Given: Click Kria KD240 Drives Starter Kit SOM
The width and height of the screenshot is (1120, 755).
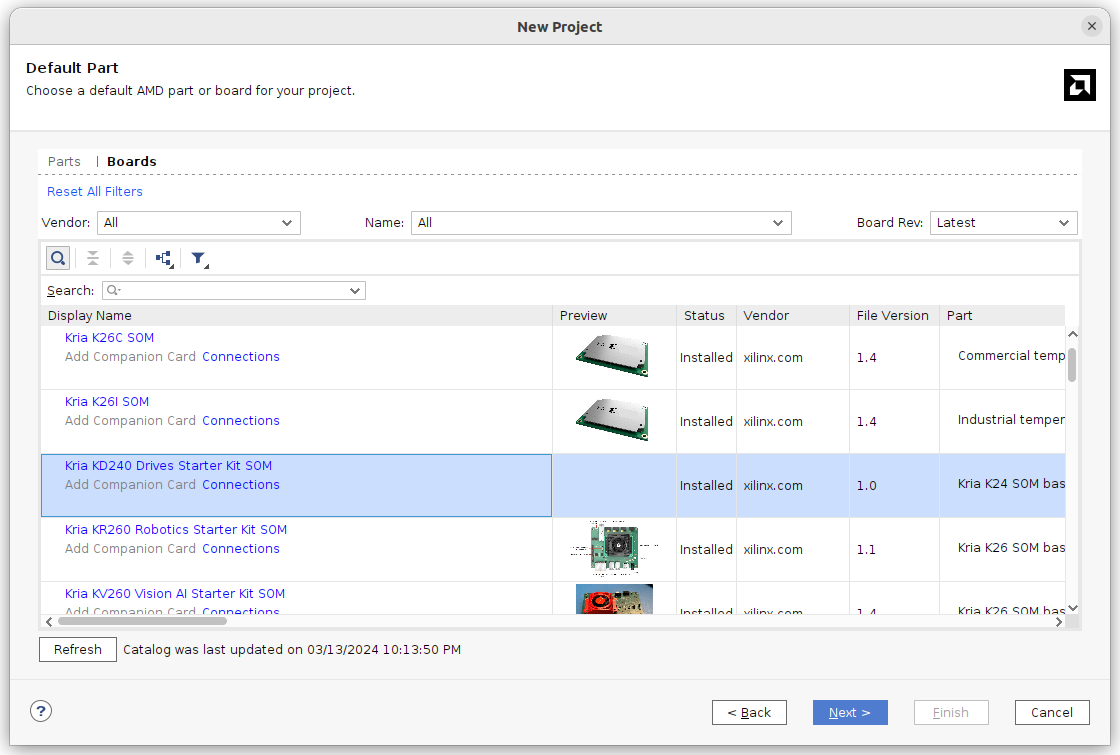Looking at the screenshot, I should [x=169, y=466].
